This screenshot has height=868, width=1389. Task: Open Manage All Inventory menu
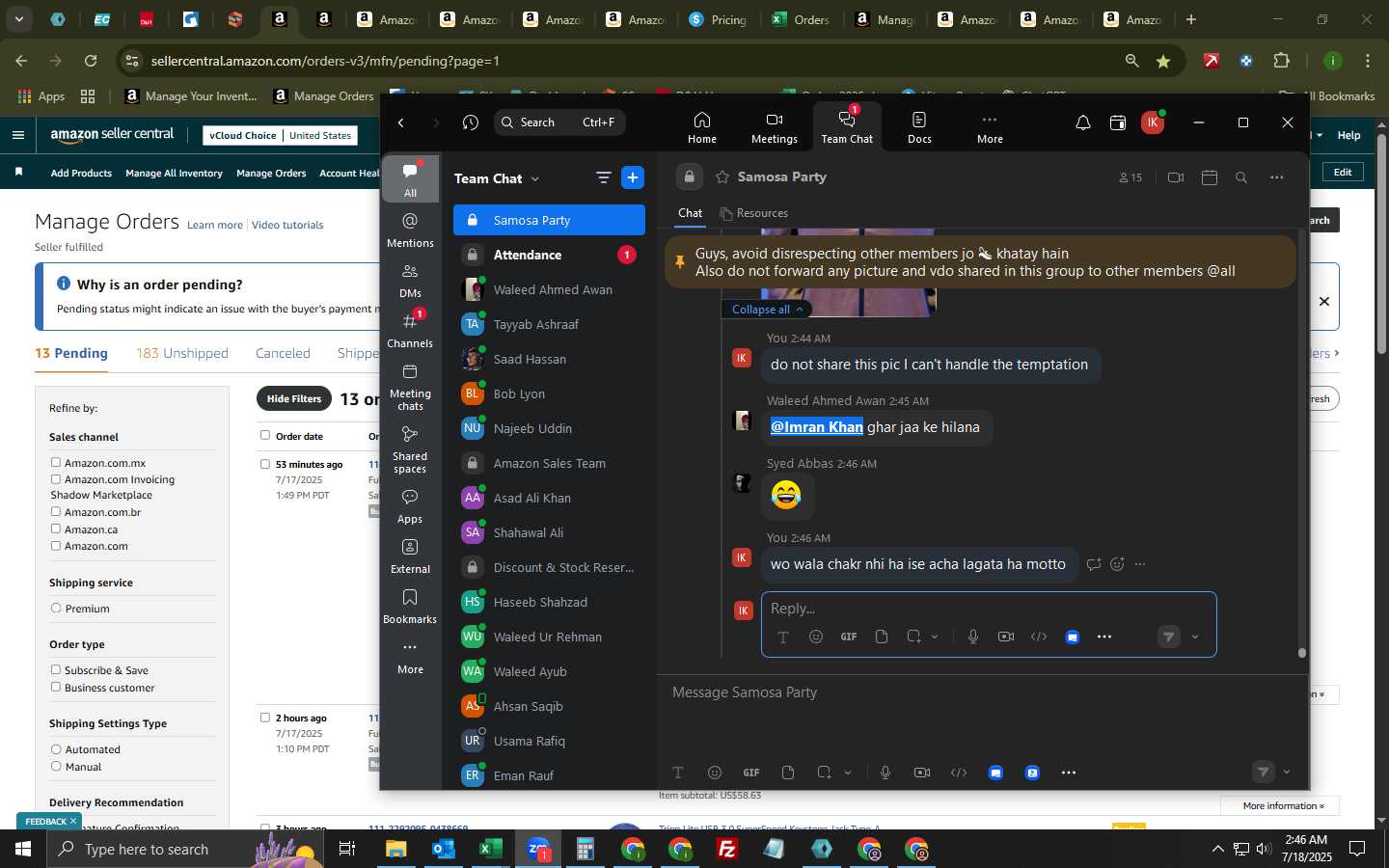[x=174, y=174]
